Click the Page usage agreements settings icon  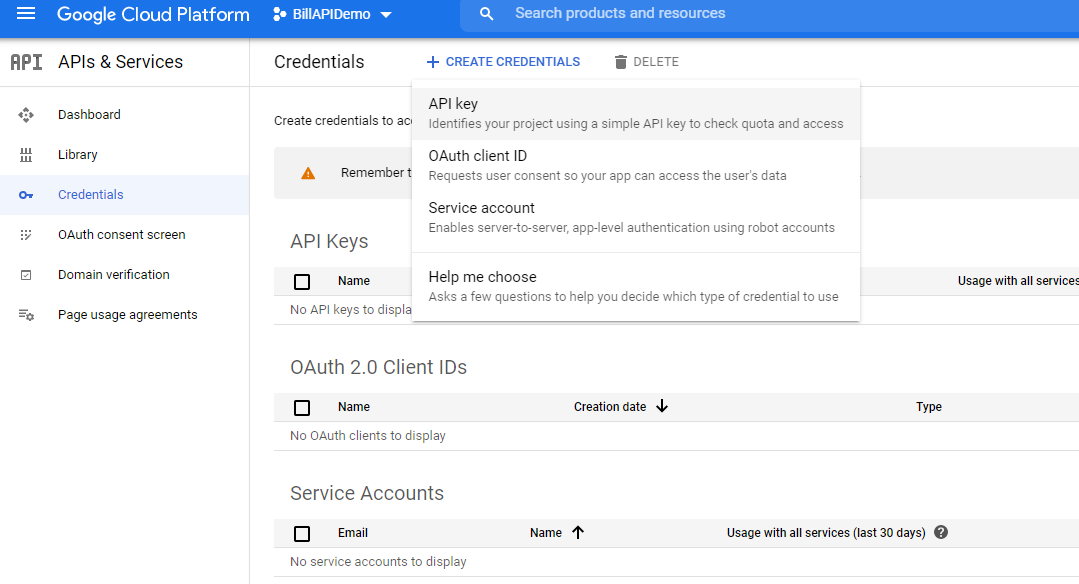pos(26,315)
